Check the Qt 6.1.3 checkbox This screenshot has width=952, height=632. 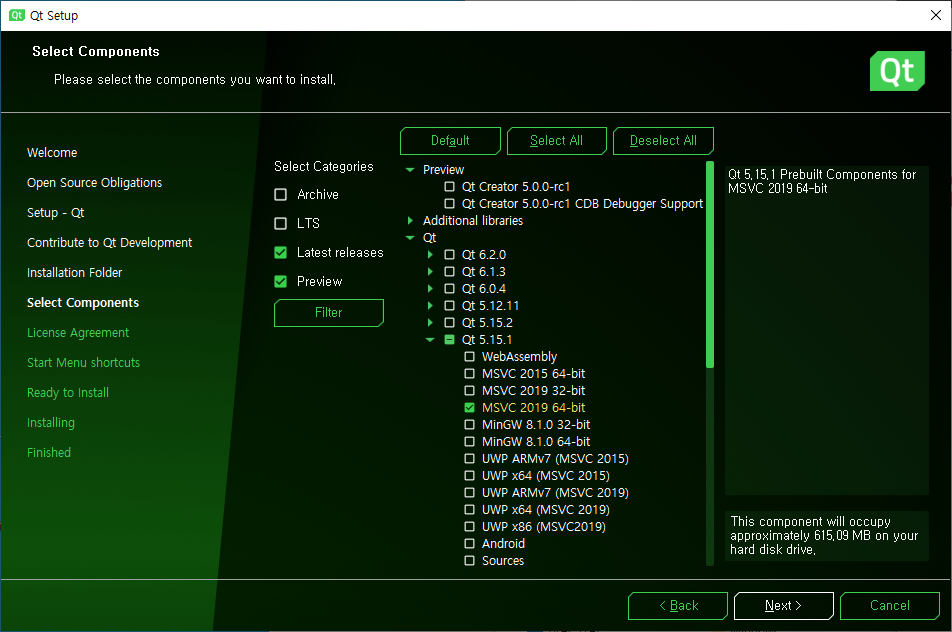449,271
